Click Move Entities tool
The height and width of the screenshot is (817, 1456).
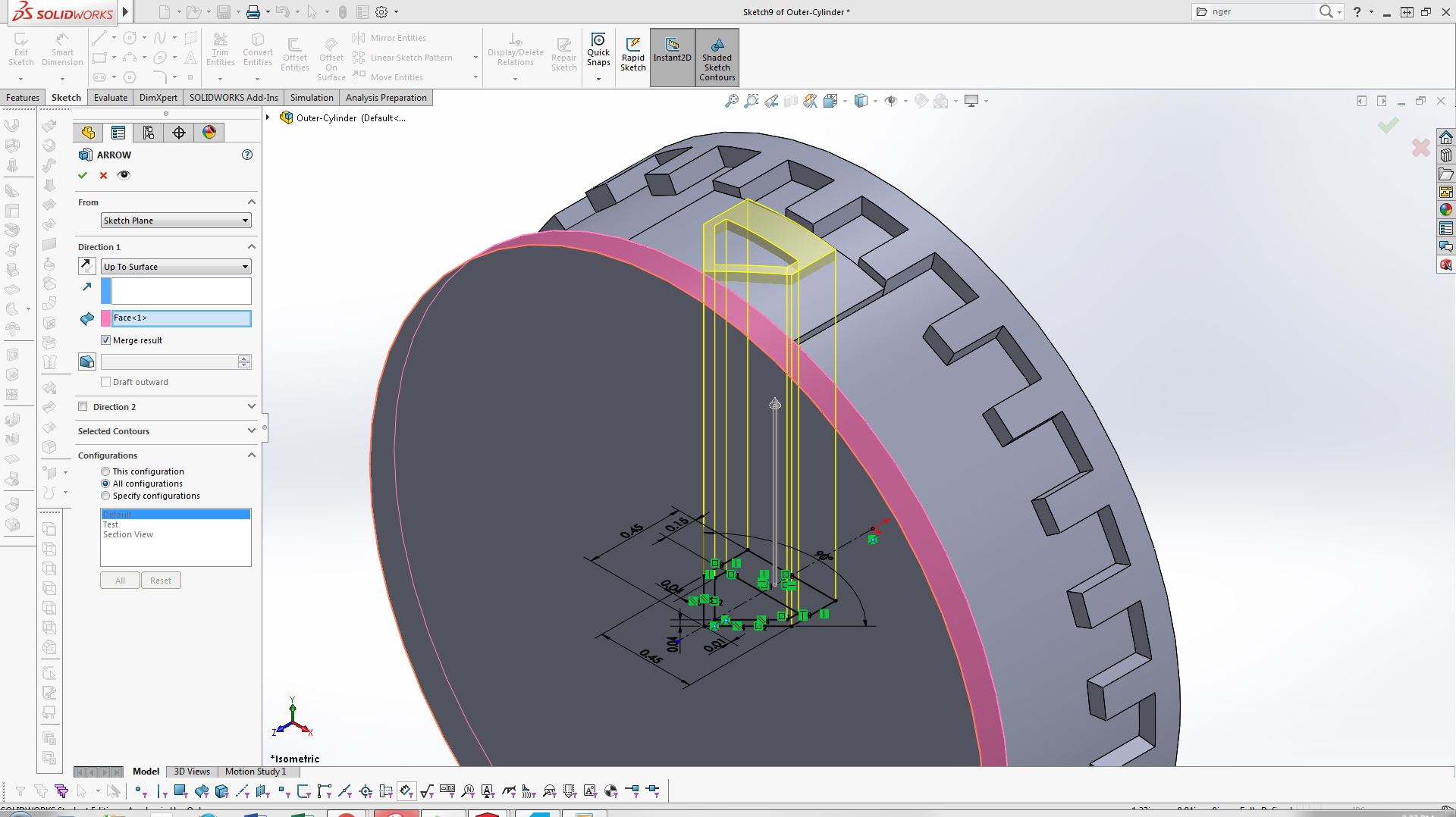pos(388,77)
